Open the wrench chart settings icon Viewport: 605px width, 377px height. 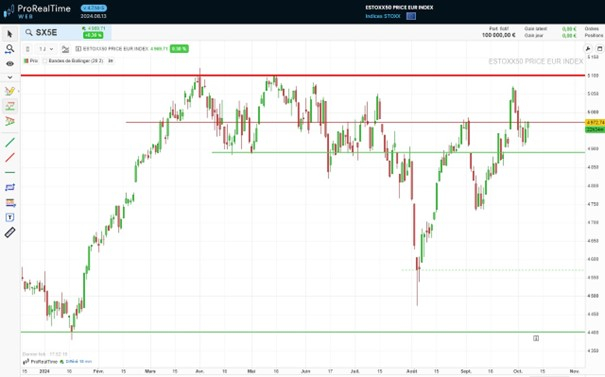click(588, 49)
